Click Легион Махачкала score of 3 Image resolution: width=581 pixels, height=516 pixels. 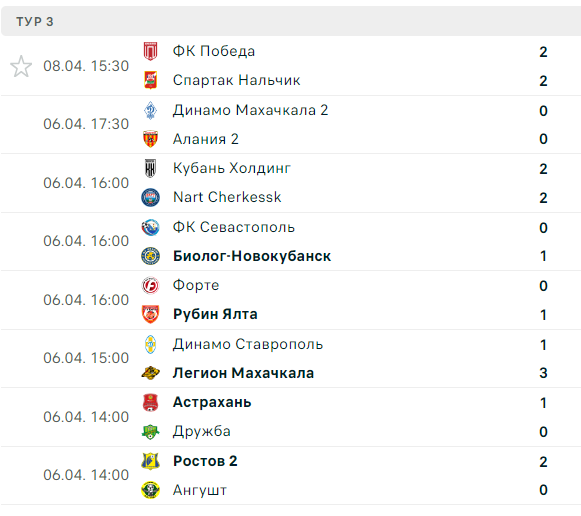pyautogui.click(x=543, y=373)
